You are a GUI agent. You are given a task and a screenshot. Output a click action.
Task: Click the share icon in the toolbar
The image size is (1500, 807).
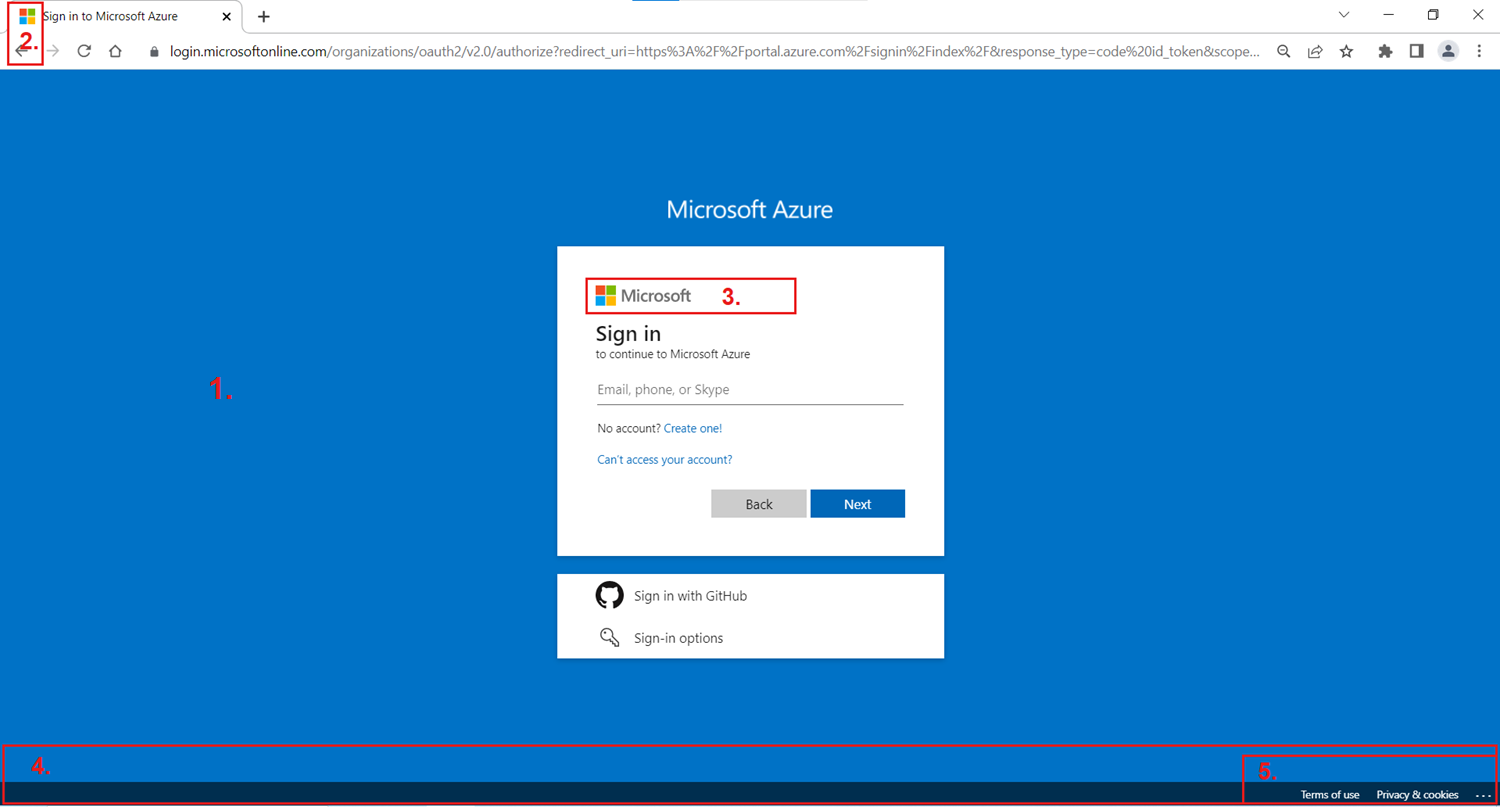click(1315, 51)
